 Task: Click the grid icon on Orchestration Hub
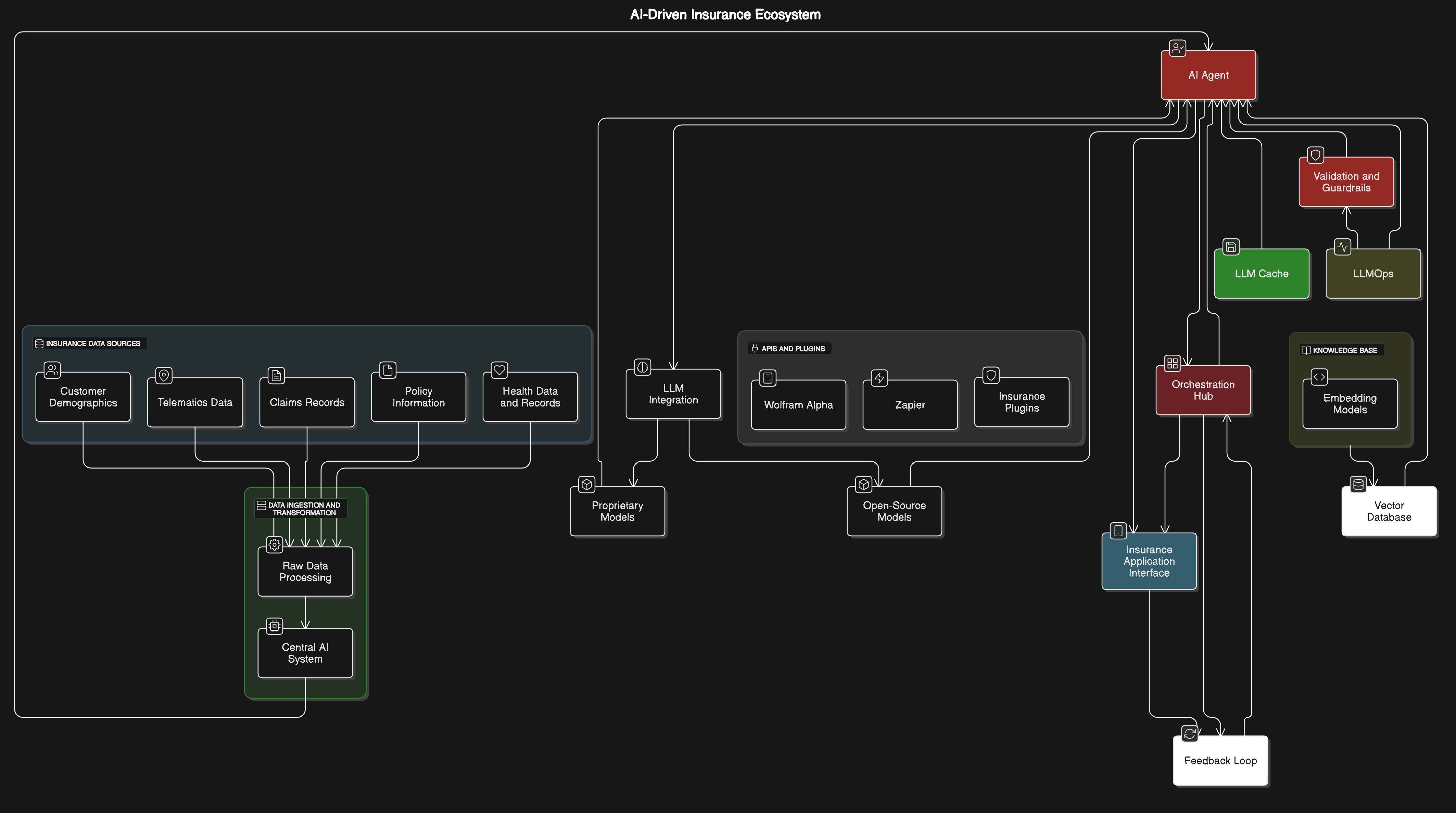coord(1172,363)
